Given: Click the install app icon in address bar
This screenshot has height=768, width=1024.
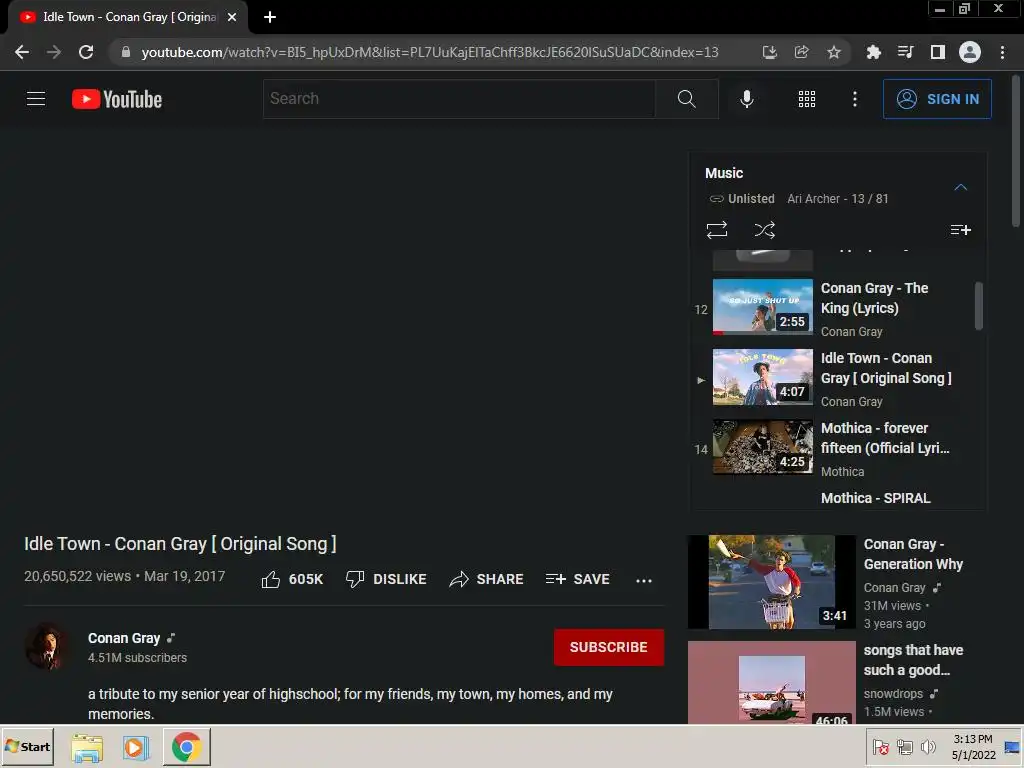Looking at the screenshot, I should [769, 52].
